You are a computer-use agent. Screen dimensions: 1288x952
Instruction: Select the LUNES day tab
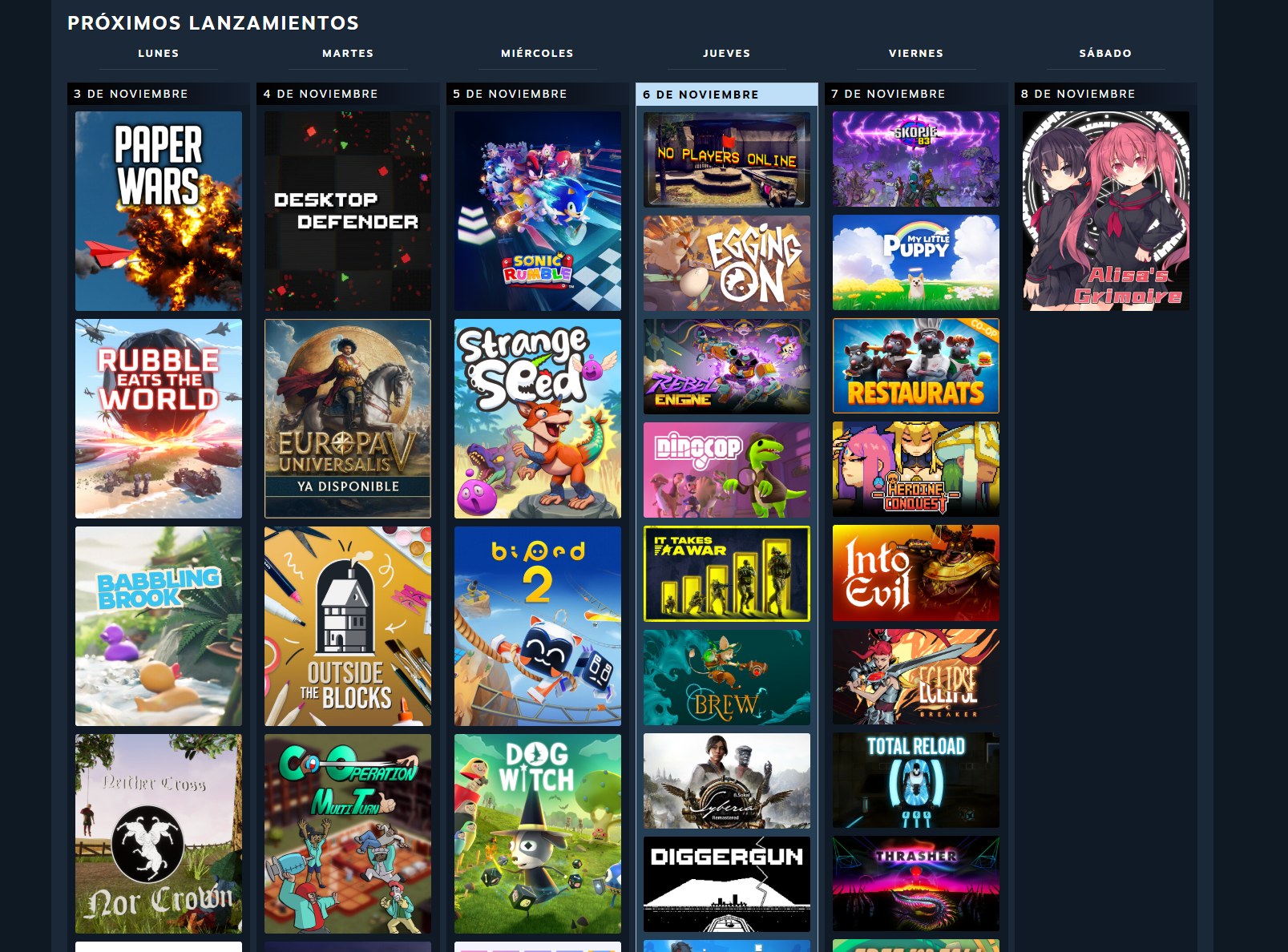[x=158, y=54]
